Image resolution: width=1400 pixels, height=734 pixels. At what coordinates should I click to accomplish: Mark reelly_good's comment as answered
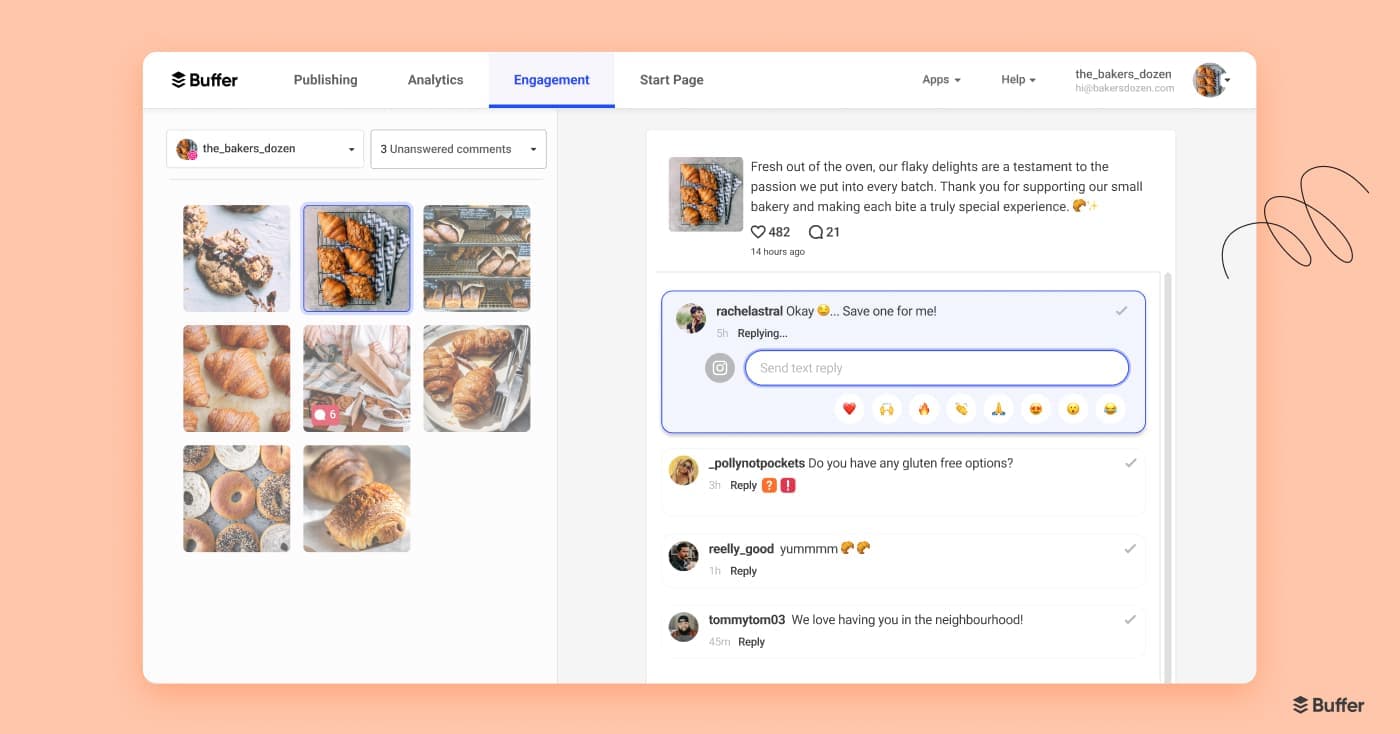[1131, 548]
